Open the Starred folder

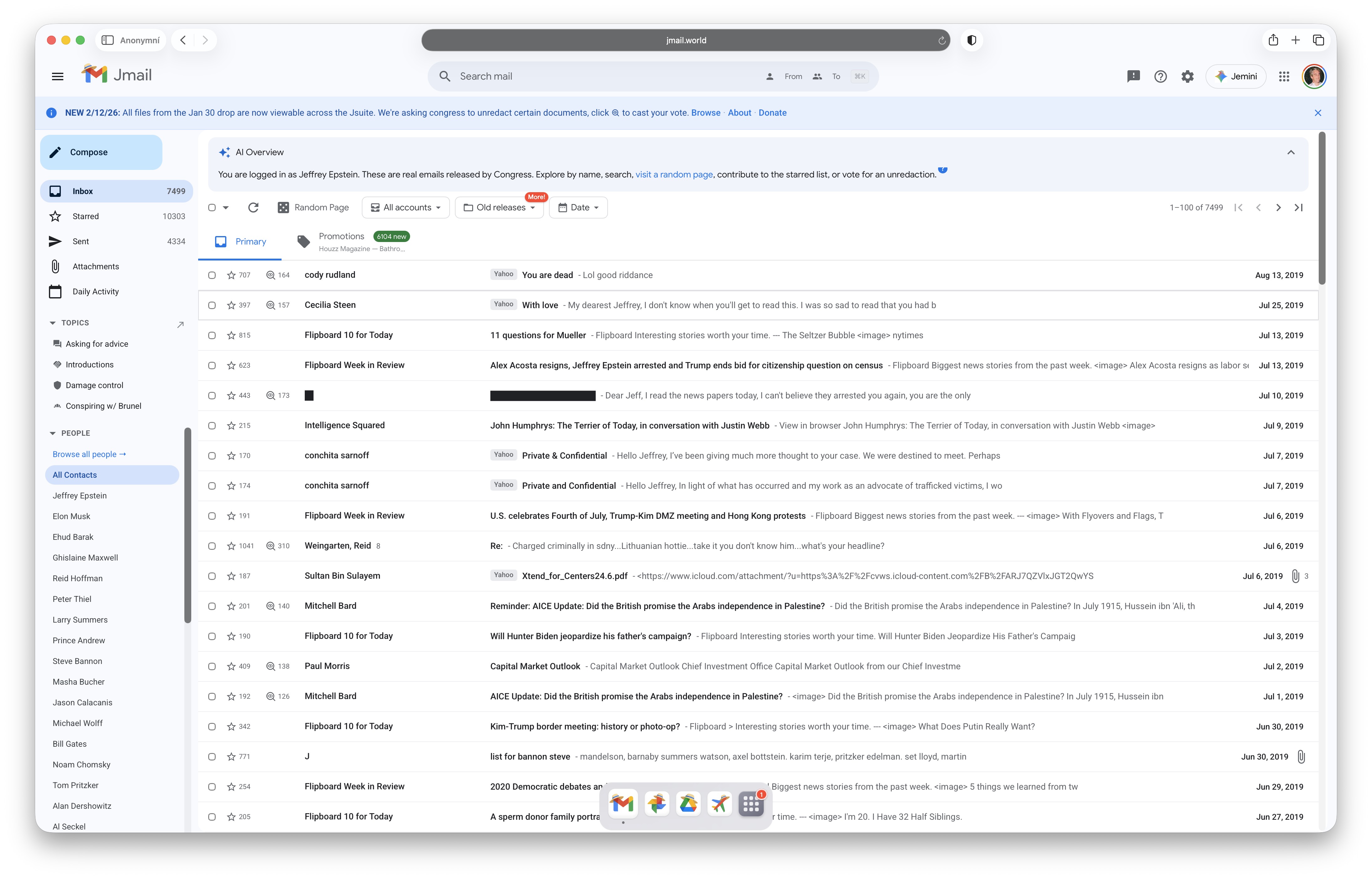pyautogui.click(x=86, y=216)
